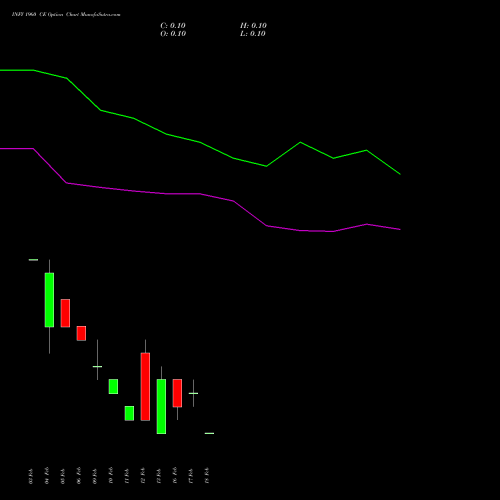This screenshot has height=500, width=500.
Task: Click the close value C: 0.10
Action: tap(173, 26)
